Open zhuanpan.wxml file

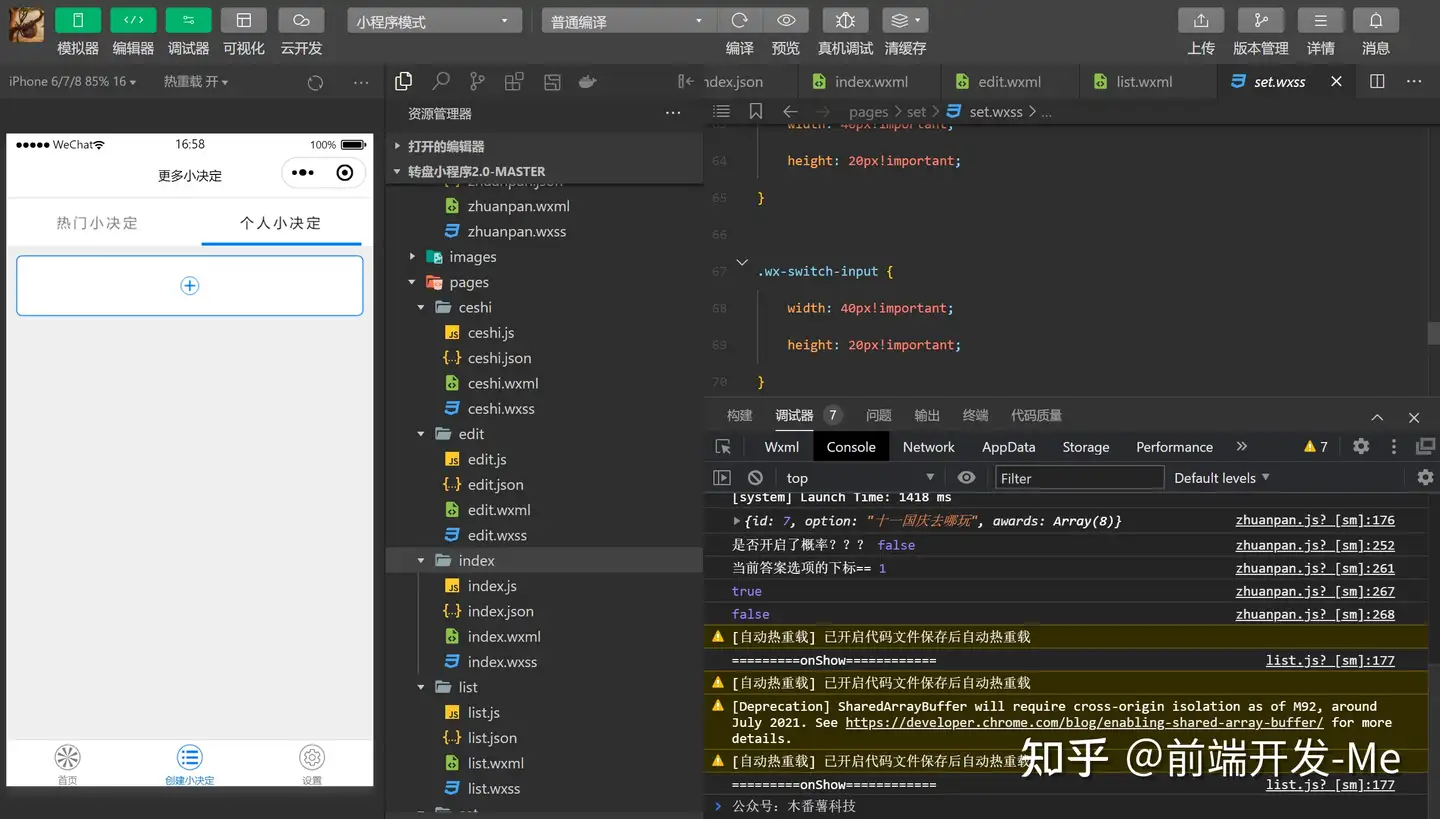(518, 206)
